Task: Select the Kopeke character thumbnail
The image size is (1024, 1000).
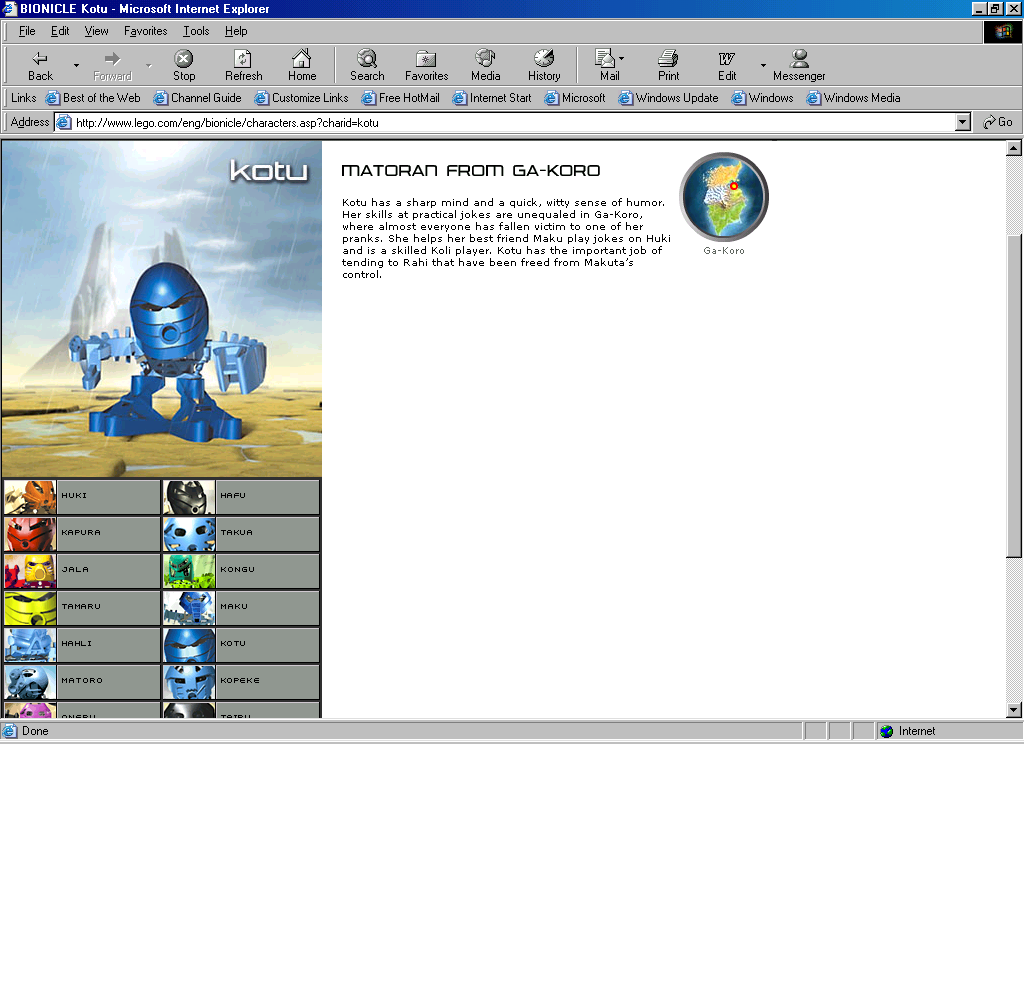Action: click(189, 682)
